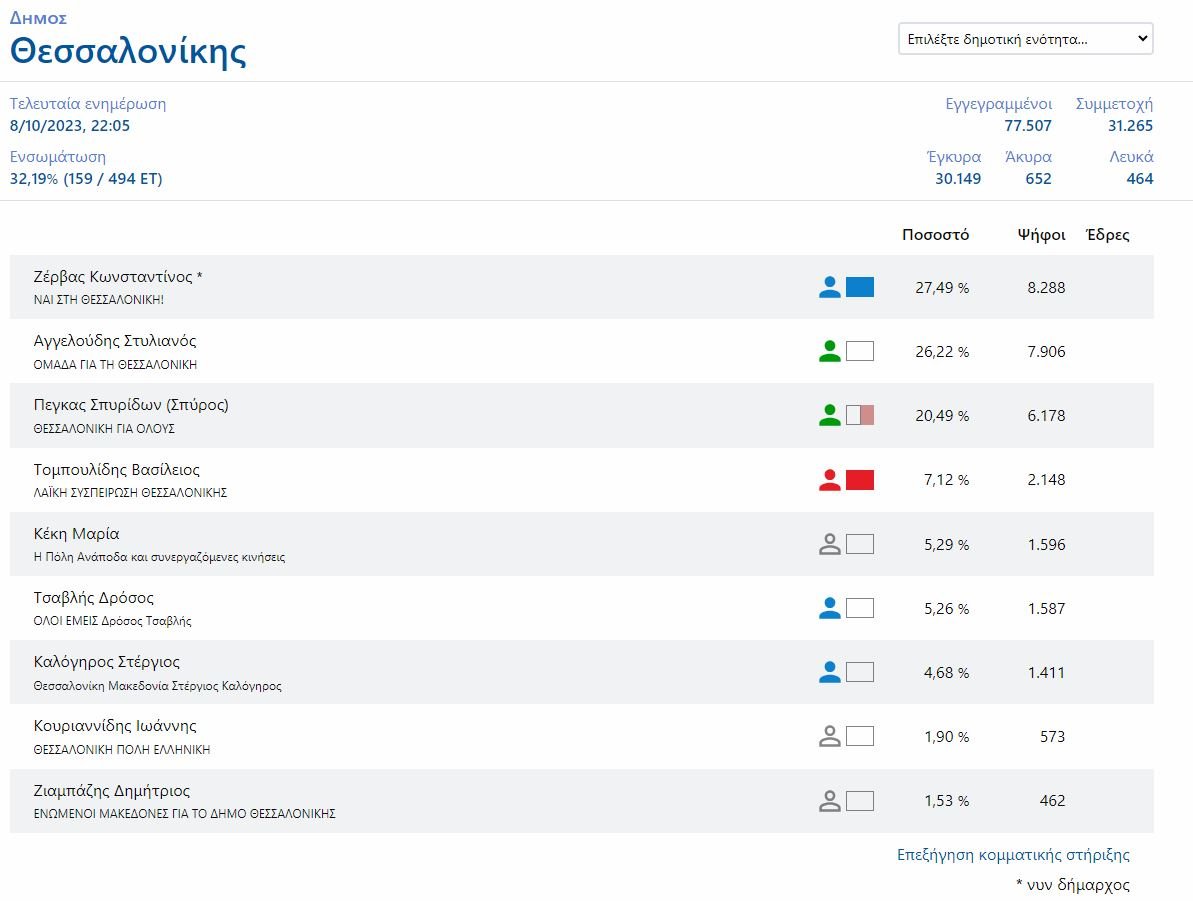The height and width of the screenshot is (901, 1193).
Task: Click invalid votes value 652
Action: click(x=1038, y=179)
